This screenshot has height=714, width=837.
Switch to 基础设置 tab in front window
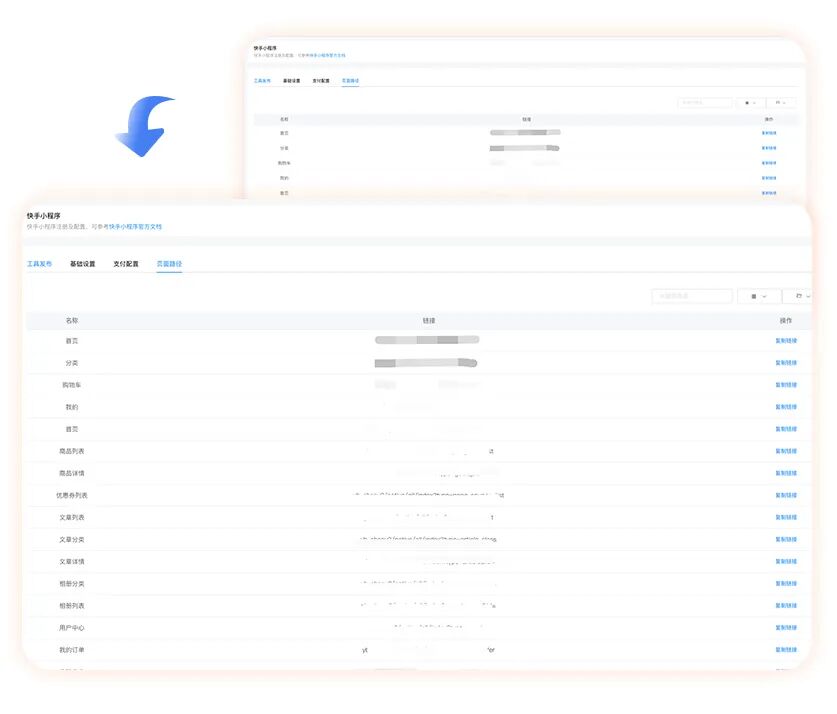pos(83,264)
